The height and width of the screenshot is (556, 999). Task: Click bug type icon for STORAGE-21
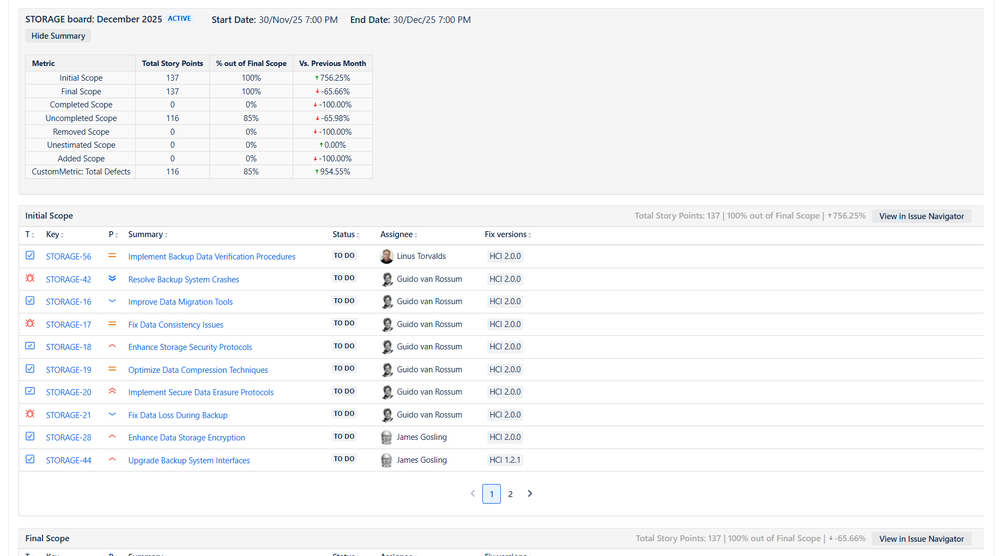coord(30,414)
